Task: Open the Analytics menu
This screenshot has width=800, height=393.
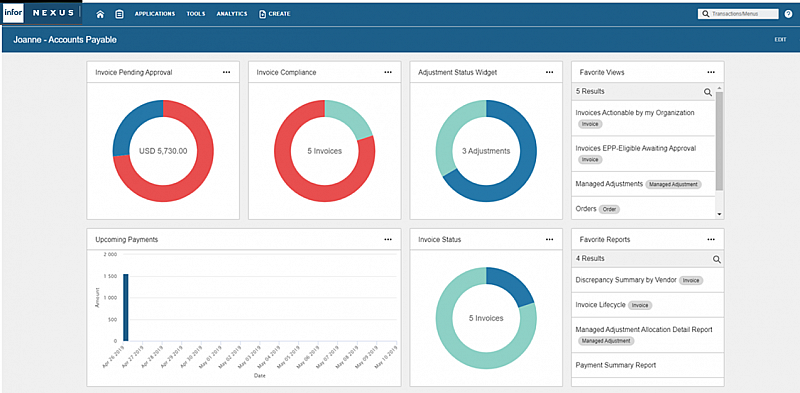Action: coord(232,14)
